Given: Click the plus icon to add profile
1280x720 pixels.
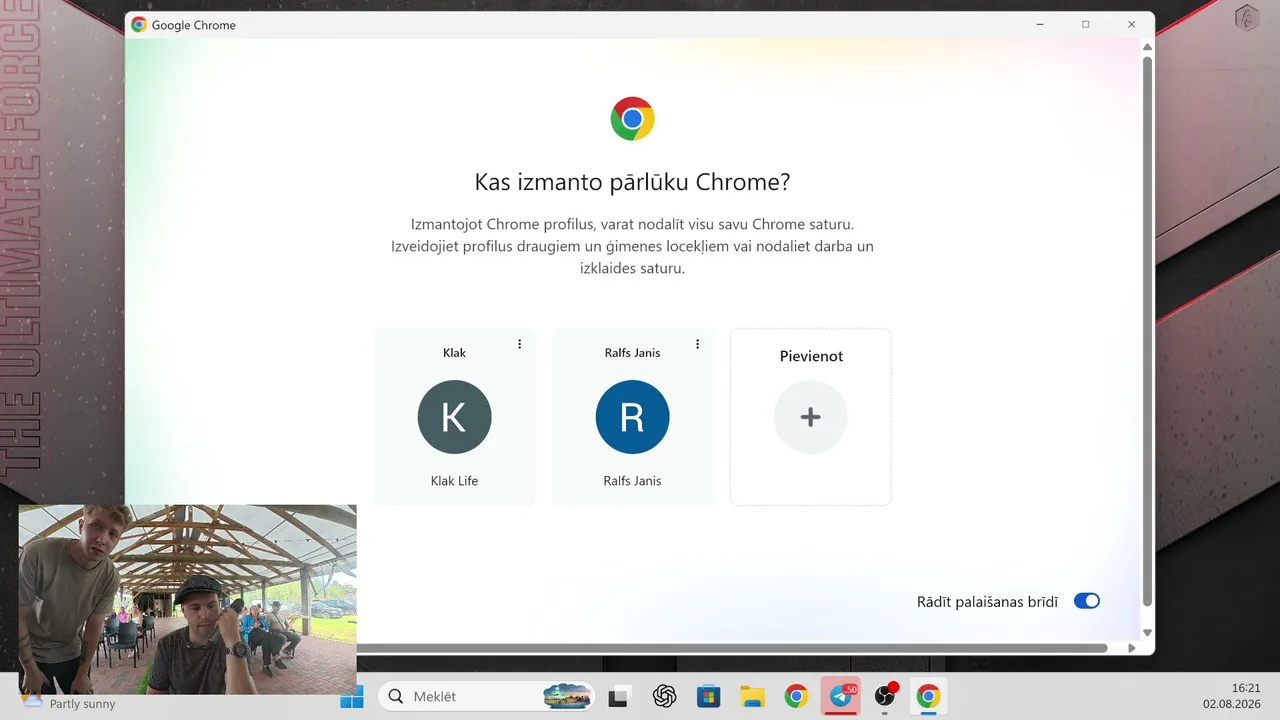Looking at the screenshot, I should coord(810,417).
